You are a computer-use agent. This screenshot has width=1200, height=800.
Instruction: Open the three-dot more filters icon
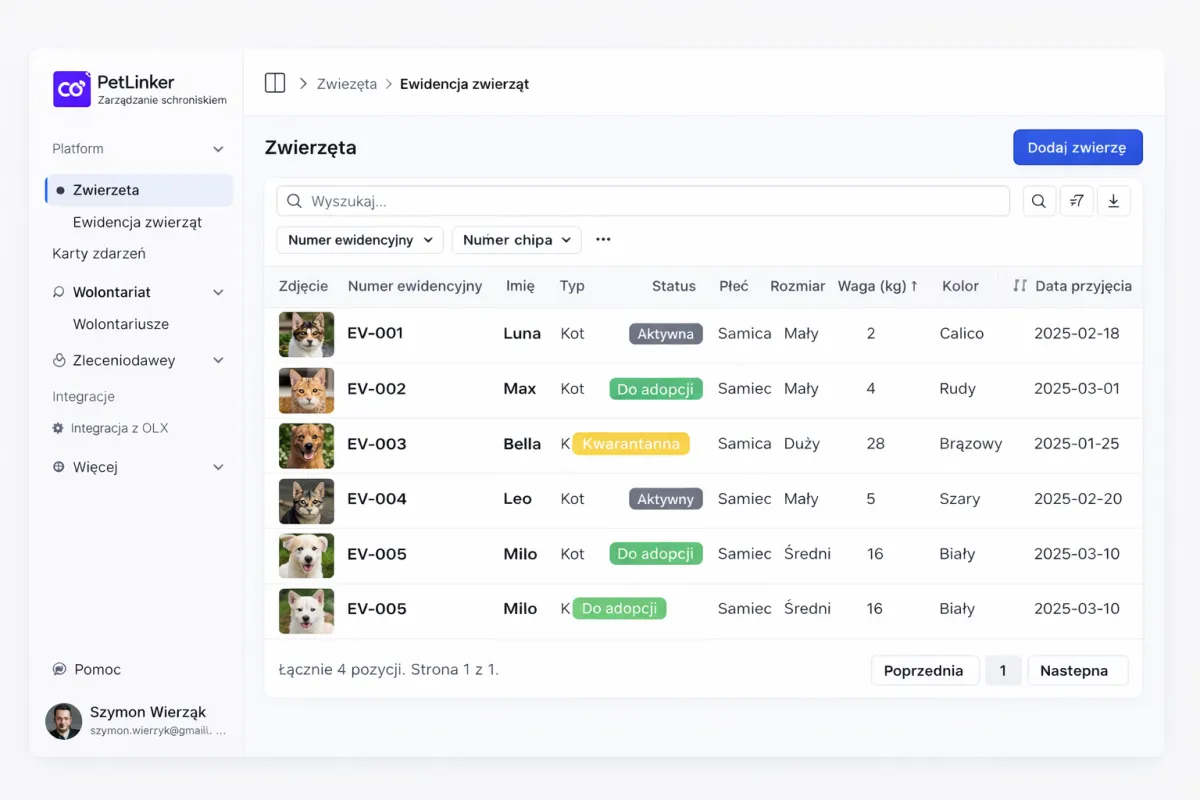603,240
